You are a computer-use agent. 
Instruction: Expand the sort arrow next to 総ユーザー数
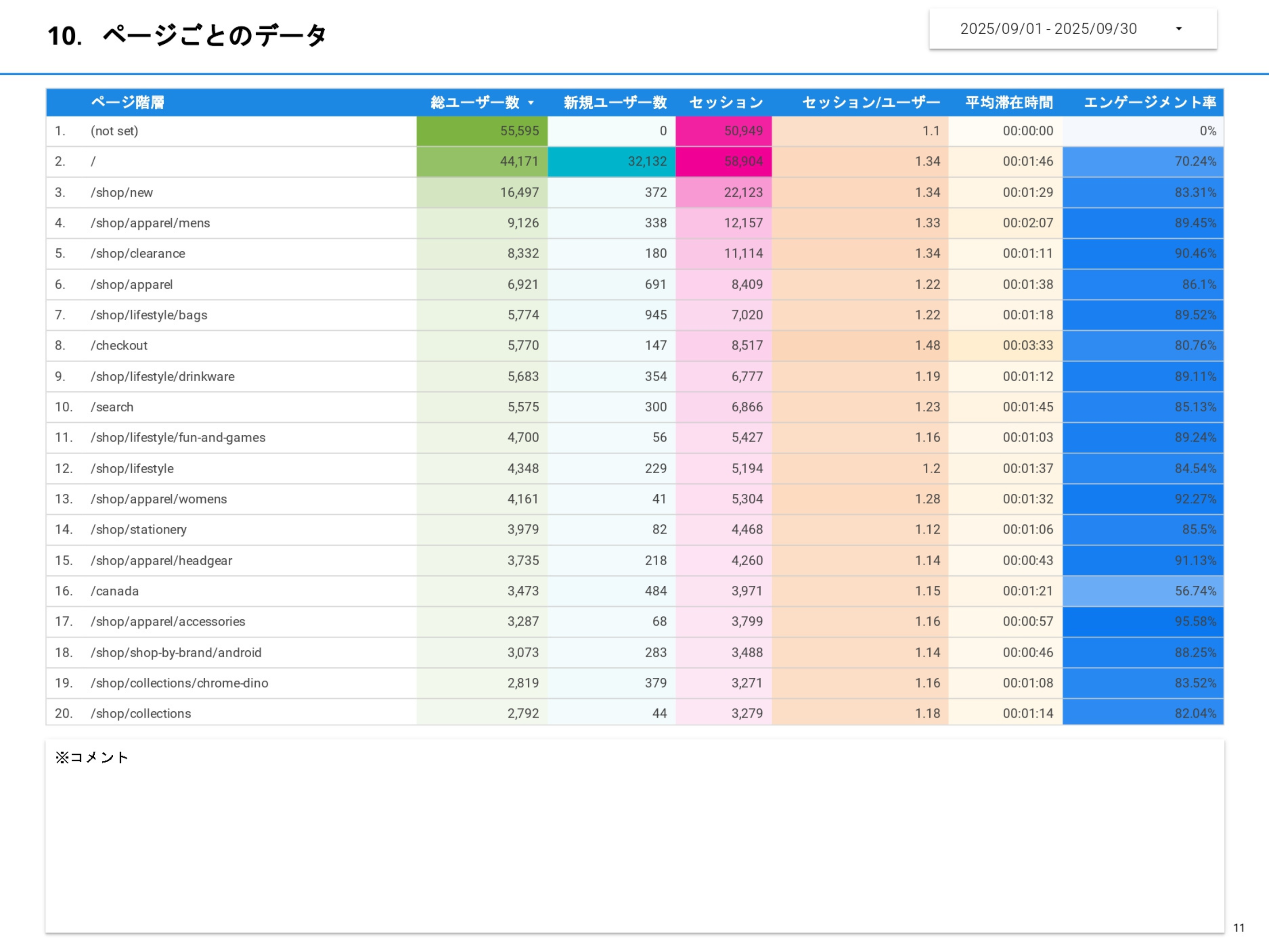pos(531,103)
